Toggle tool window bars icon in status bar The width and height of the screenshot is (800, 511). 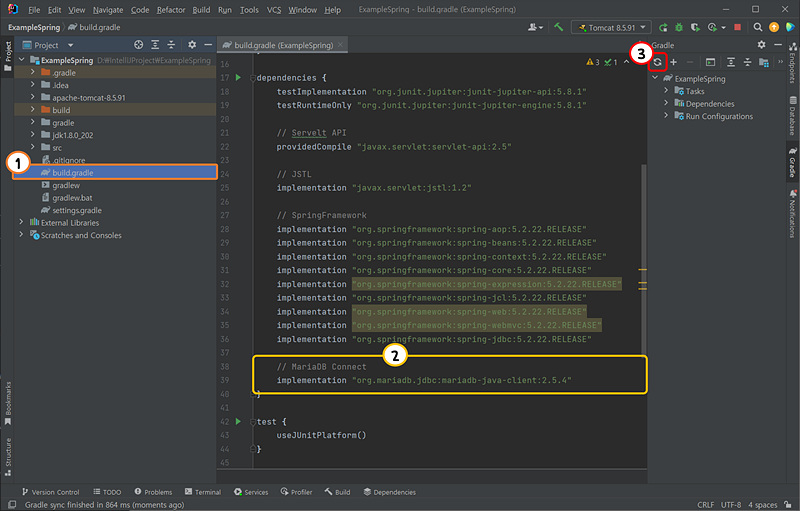12,504
